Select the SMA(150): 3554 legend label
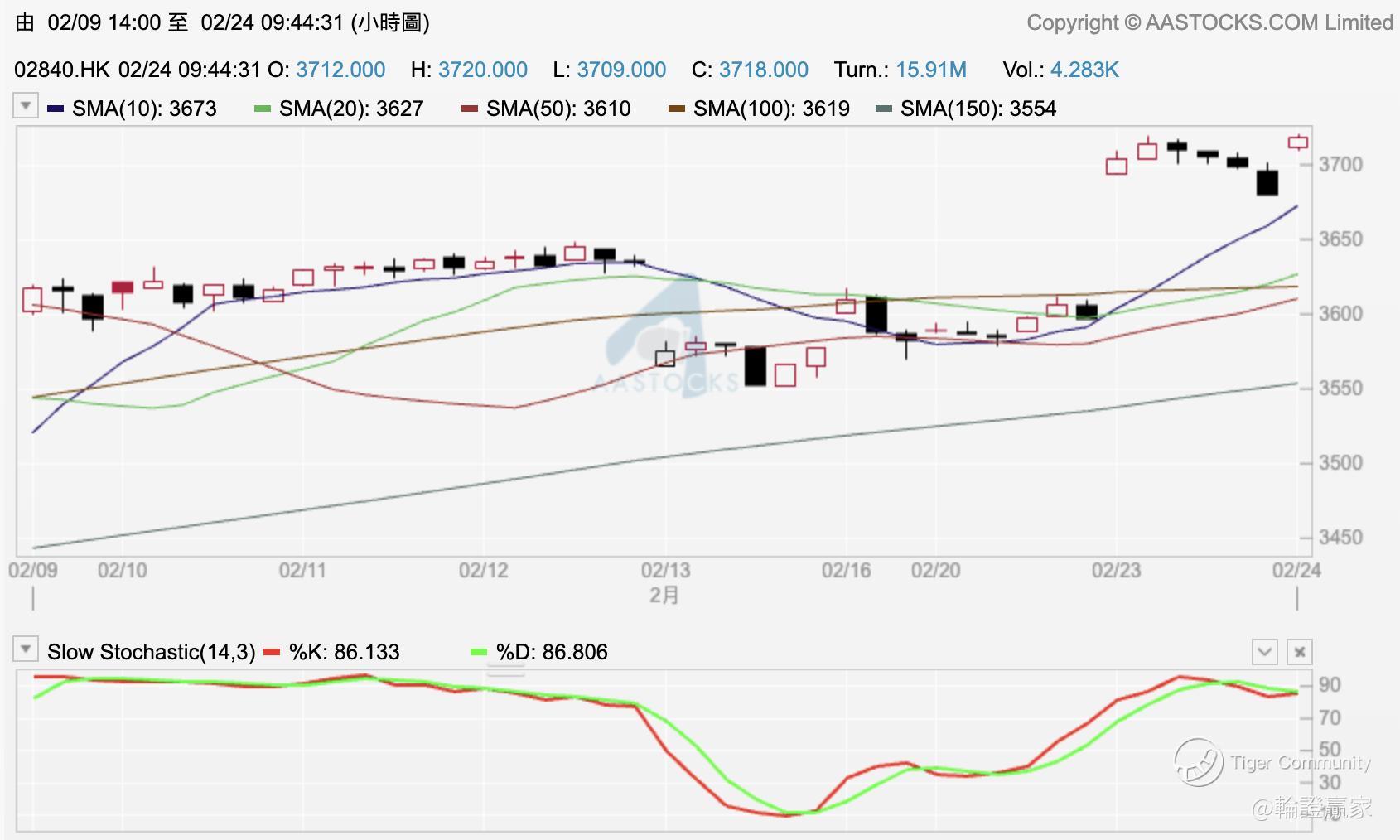Viewport: 1400px width, 840px height. point(978,109)
